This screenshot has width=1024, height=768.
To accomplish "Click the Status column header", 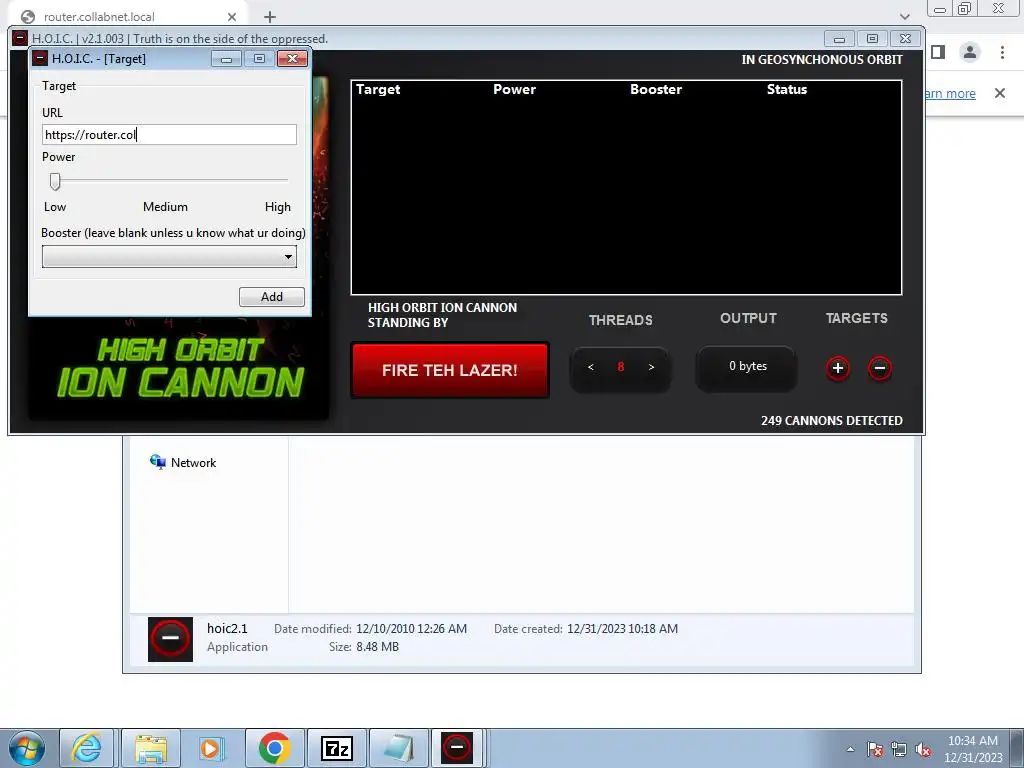I will pyautogui.click(x=786, y=89).
